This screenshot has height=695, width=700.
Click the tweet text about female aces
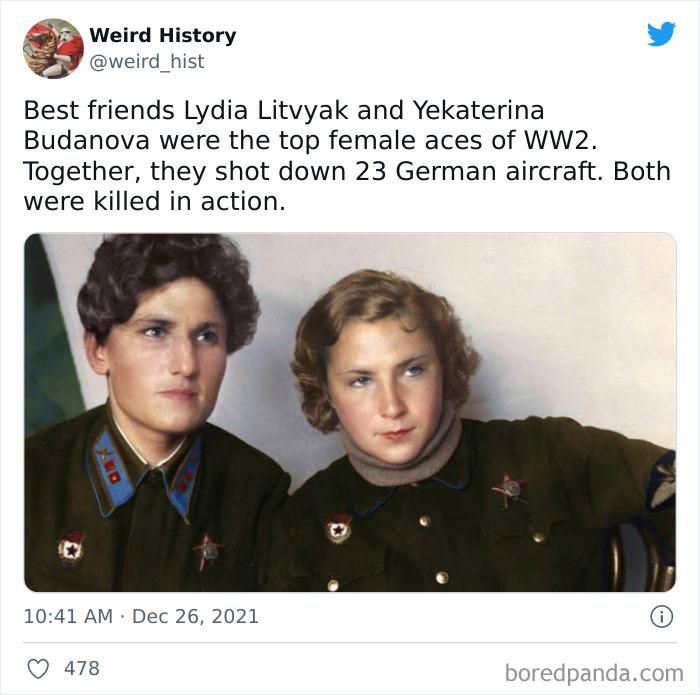[347, 156]
